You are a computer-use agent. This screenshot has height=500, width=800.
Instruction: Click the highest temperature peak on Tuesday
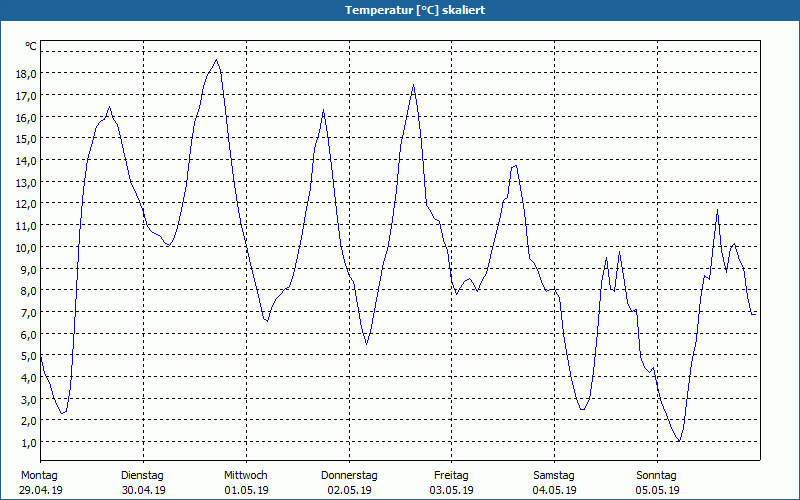tap(216, 60)
